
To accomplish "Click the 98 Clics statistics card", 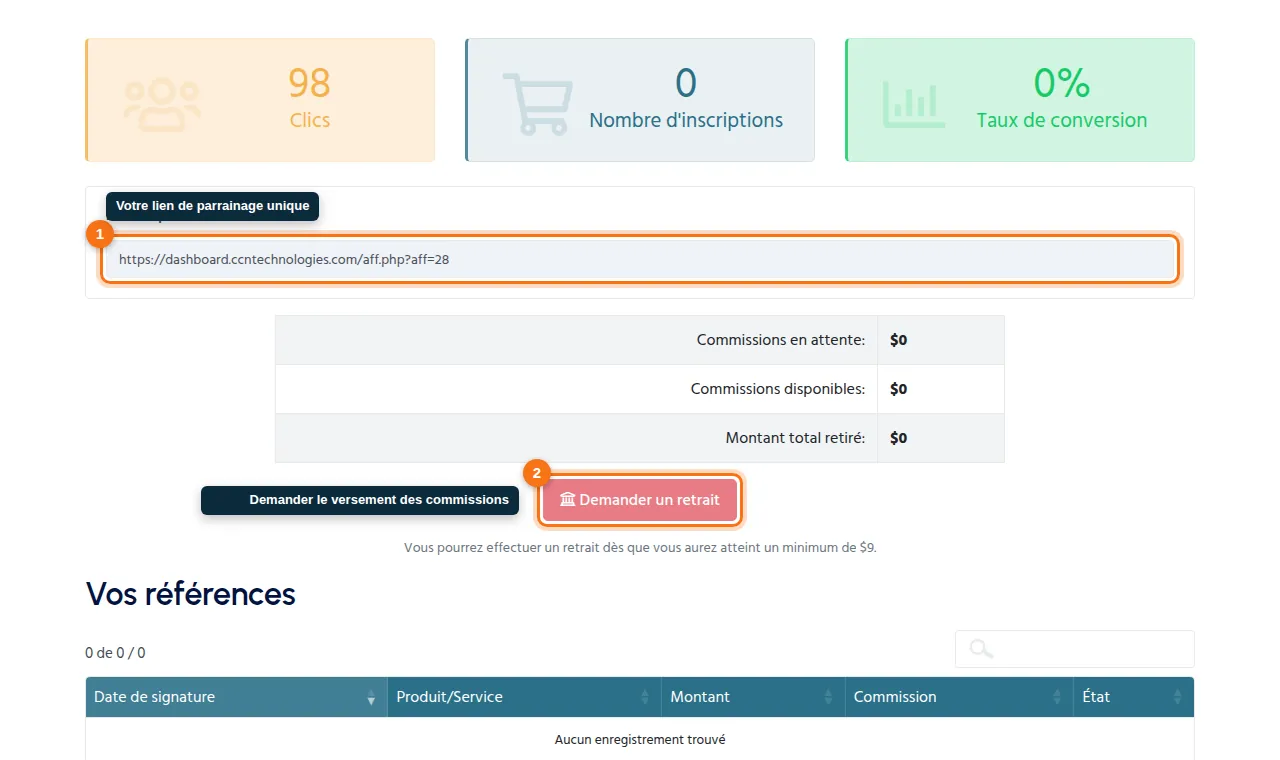I will [x=260, y=100].
